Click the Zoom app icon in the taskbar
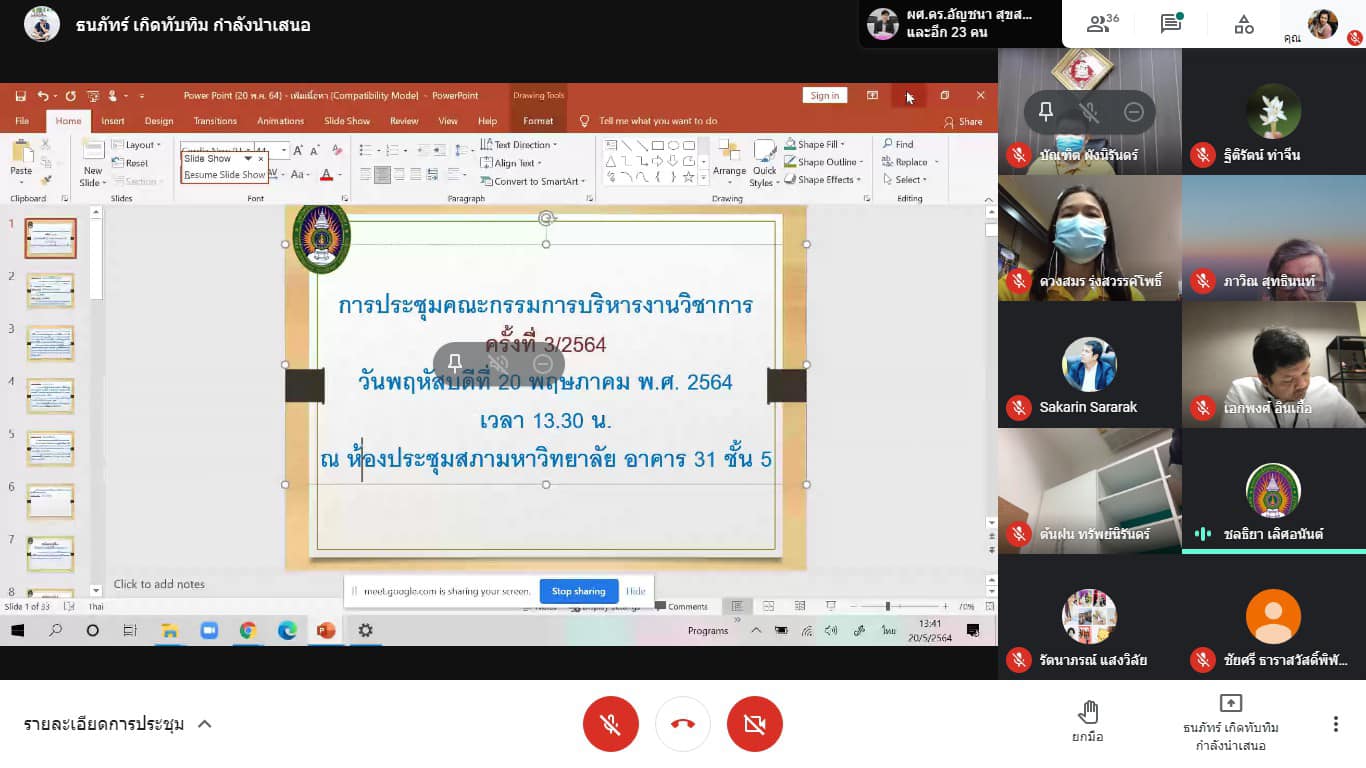The image size is (1366, 768). (x=209, y=630)
